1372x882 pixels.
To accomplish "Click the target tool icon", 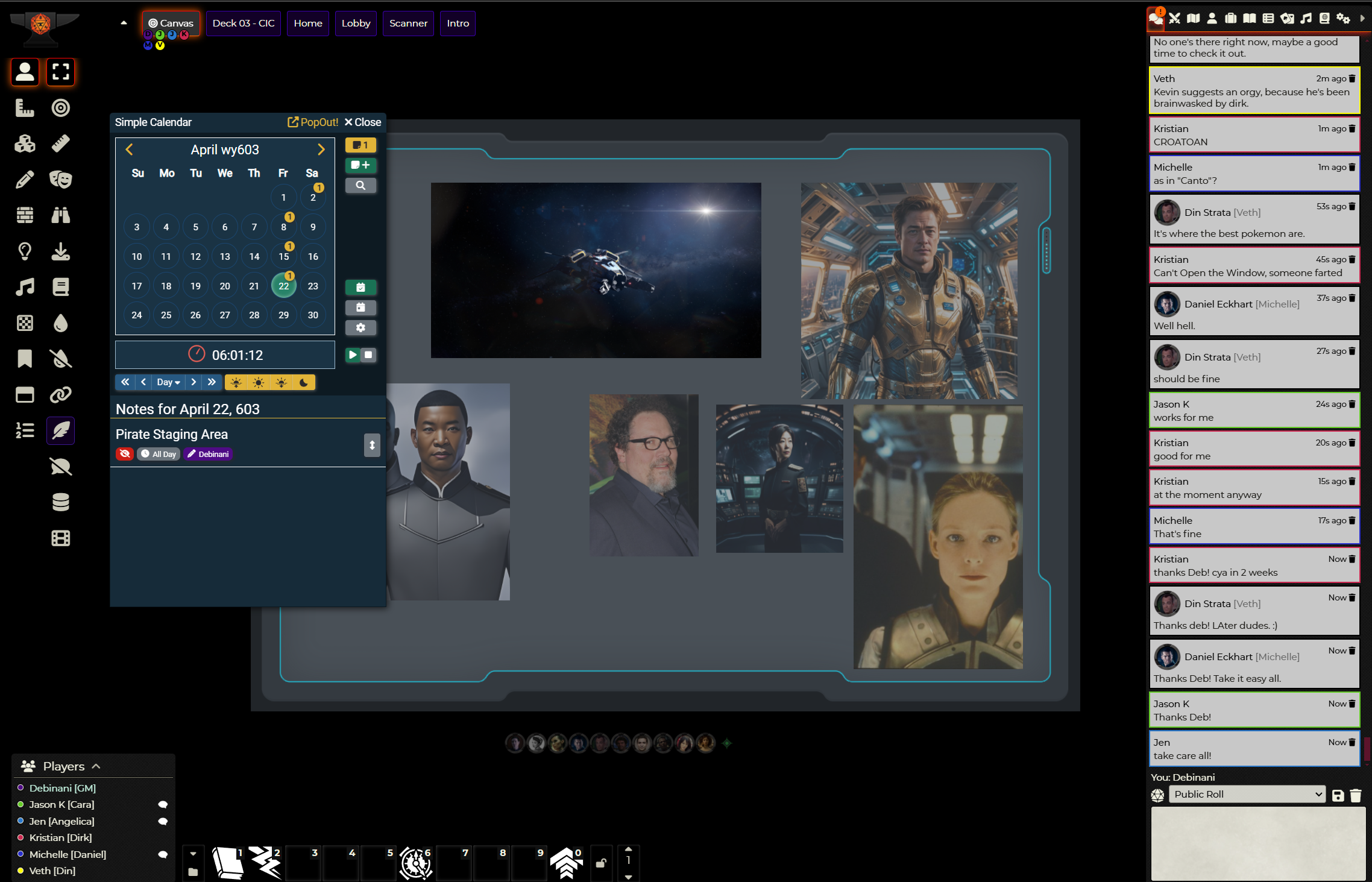I will click(x=60, y=108).
